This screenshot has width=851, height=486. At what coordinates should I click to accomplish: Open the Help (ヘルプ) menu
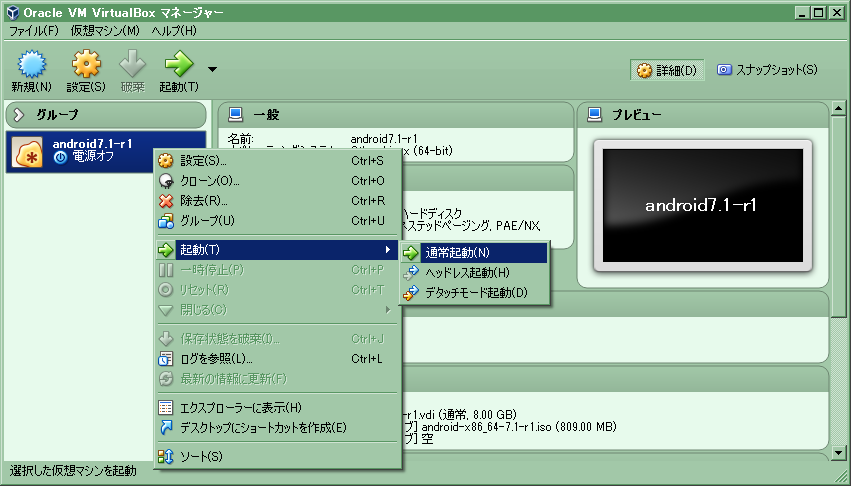click(x=174, y=31)
